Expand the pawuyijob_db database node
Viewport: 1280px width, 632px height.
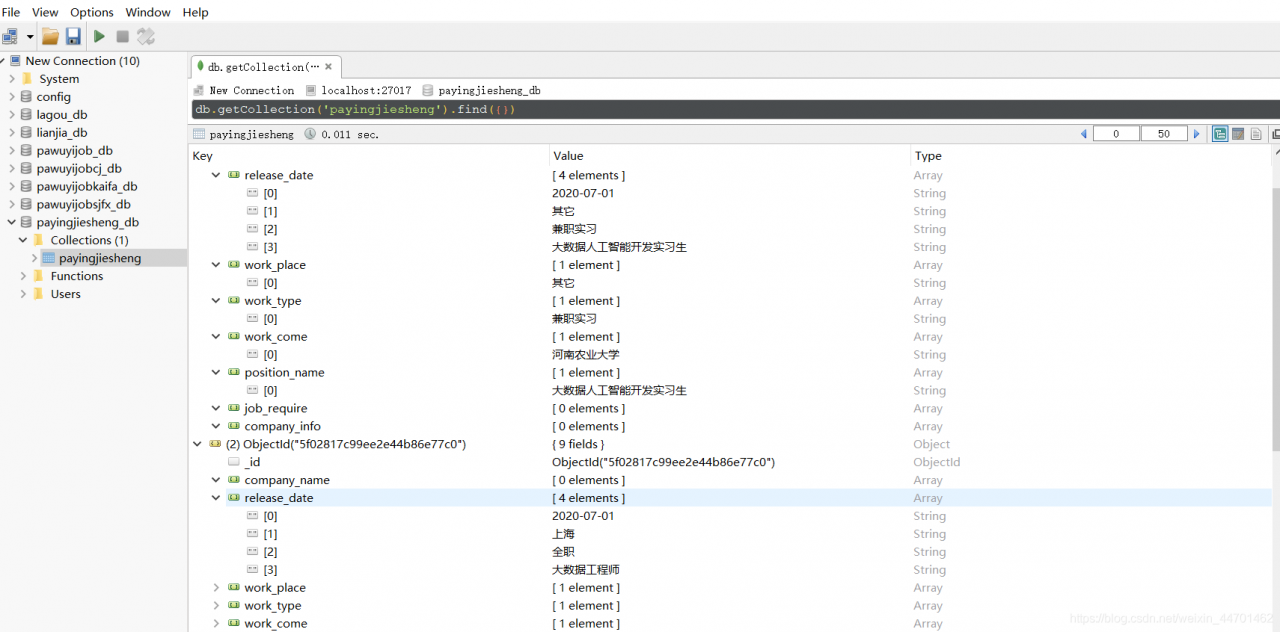(12, 151)
